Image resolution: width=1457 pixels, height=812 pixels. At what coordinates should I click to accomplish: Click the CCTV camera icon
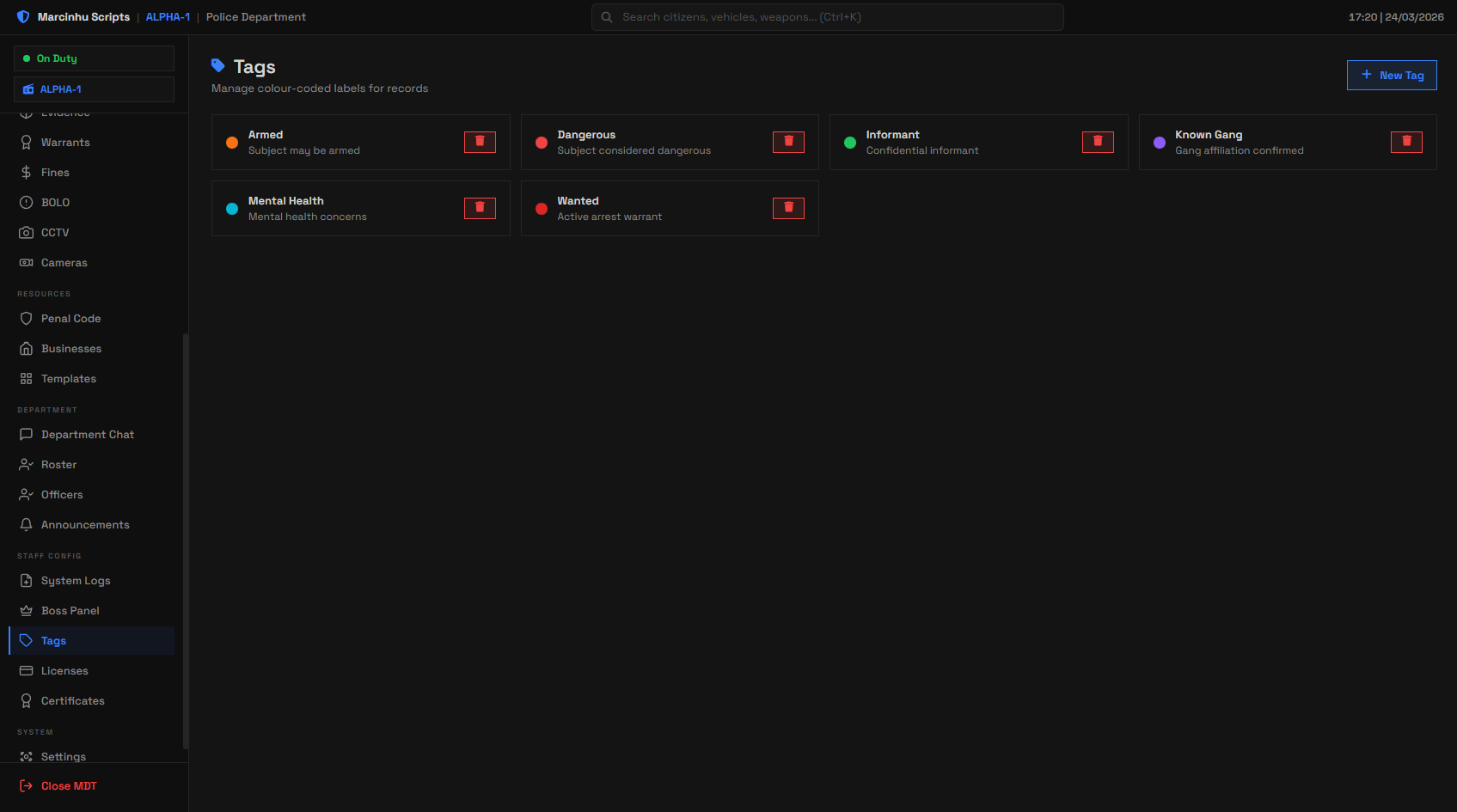point(27,233)
